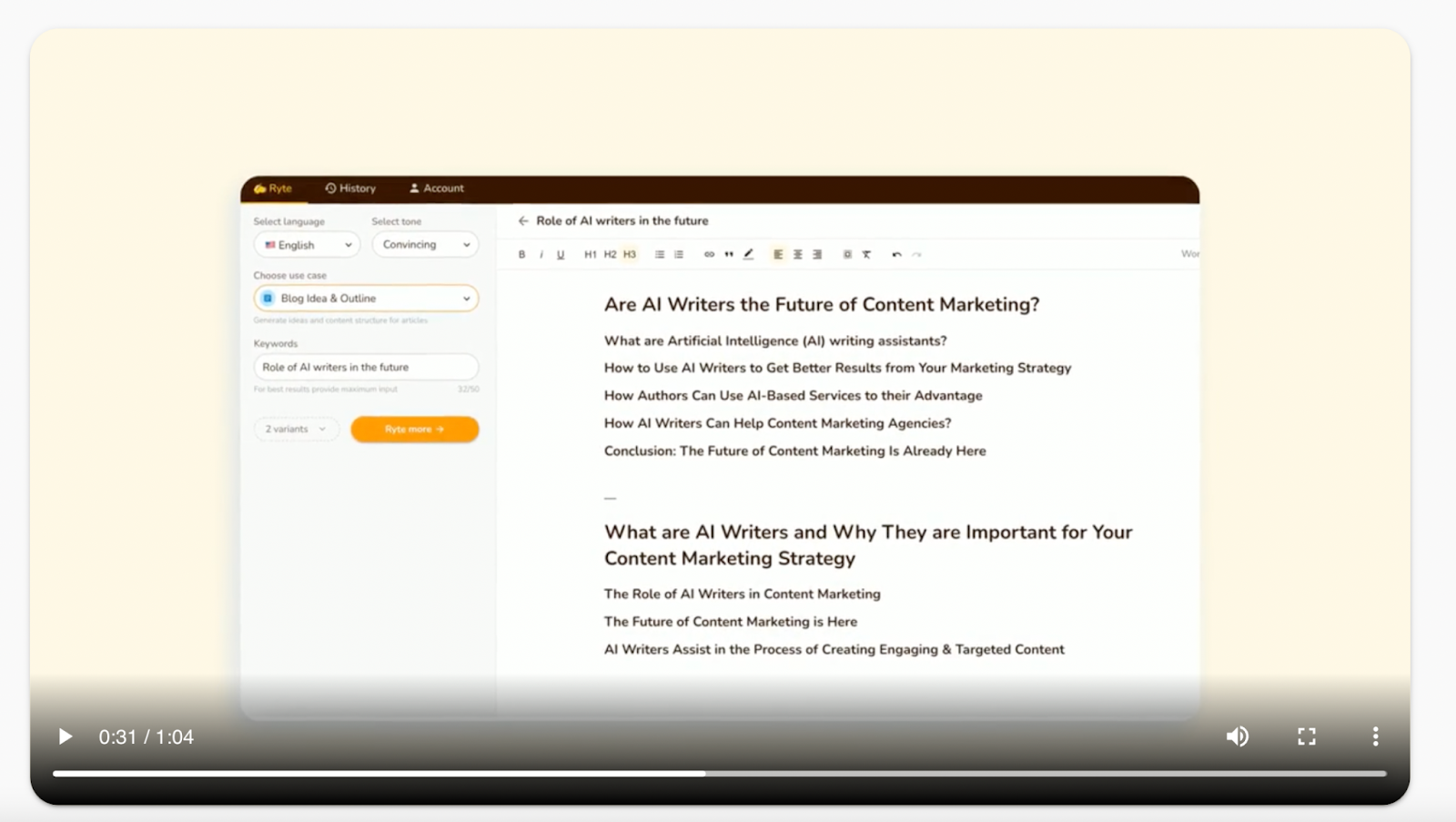Click line 'What are Artificial Intelligence (AI) writing assistants?'
The width and height of the screenshot is (1456, 822).
(775, 341)
